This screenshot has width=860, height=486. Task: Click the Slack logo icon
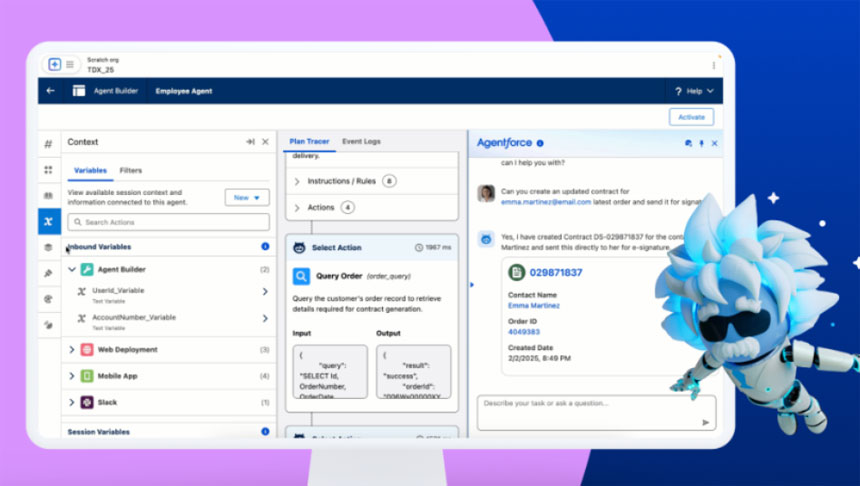tap(87, 402)
